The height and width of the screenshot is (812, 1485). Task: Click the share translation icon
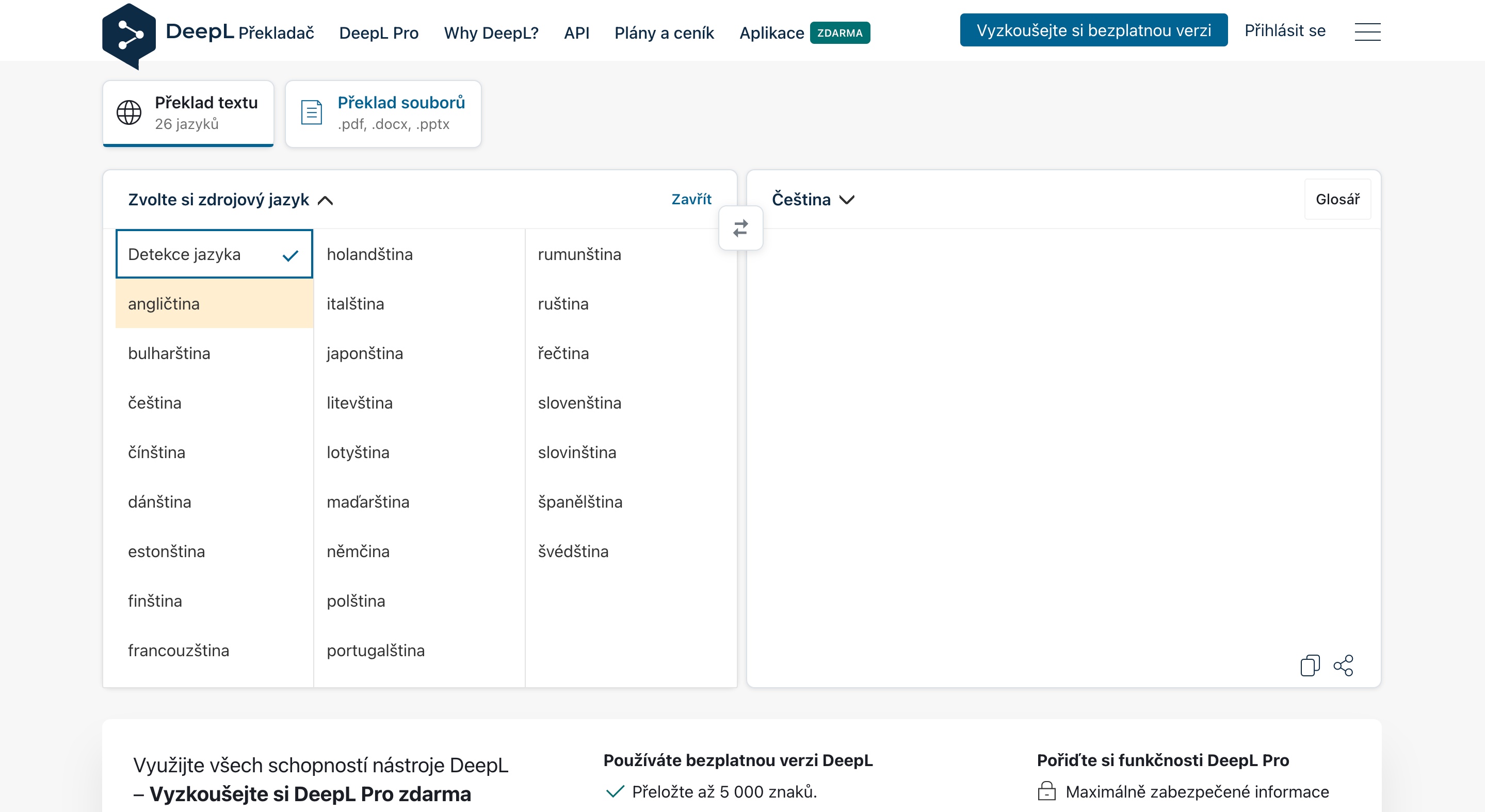pyautogui.click(x=1343, y=665)
